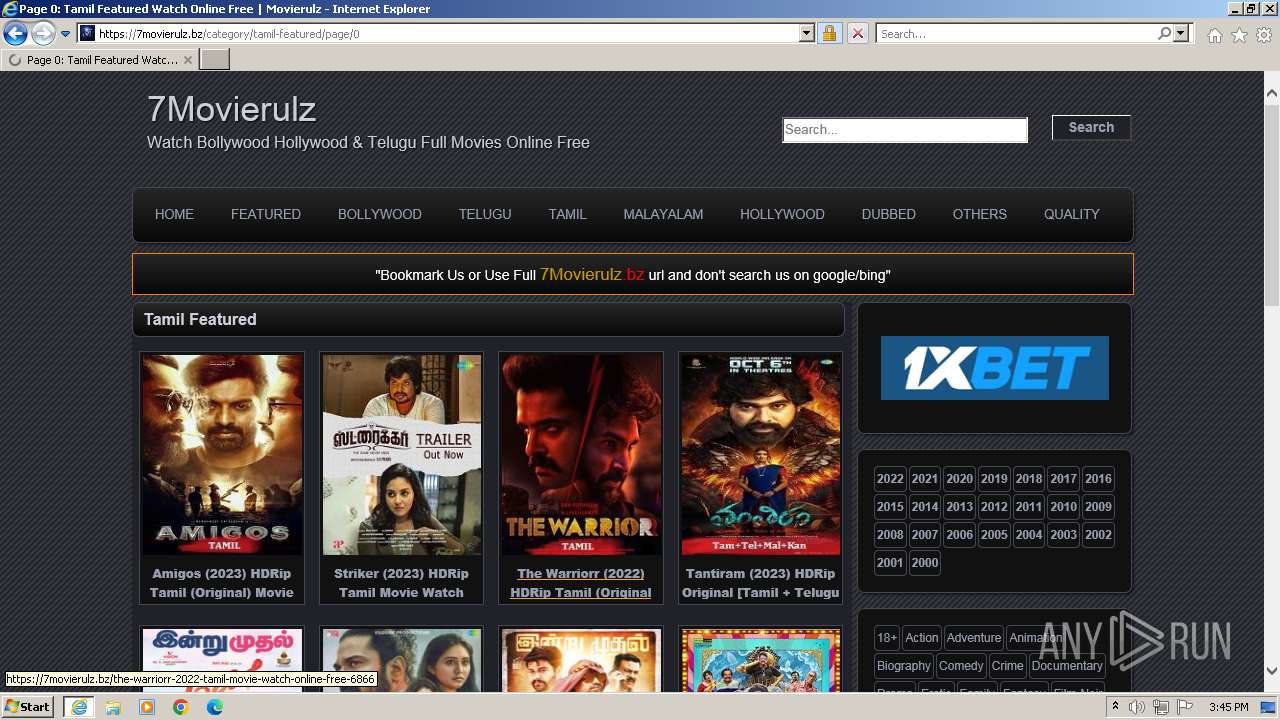Click the security lock icon
The width and height of the screenshot is (1280, 720).
click(829, 33)
